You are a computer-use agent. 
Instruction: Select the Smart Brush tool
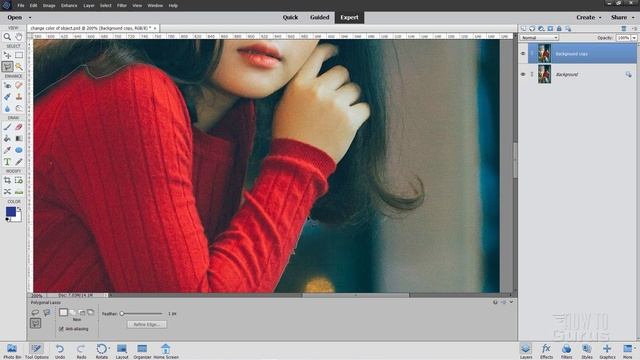click(x=7, y=97)
